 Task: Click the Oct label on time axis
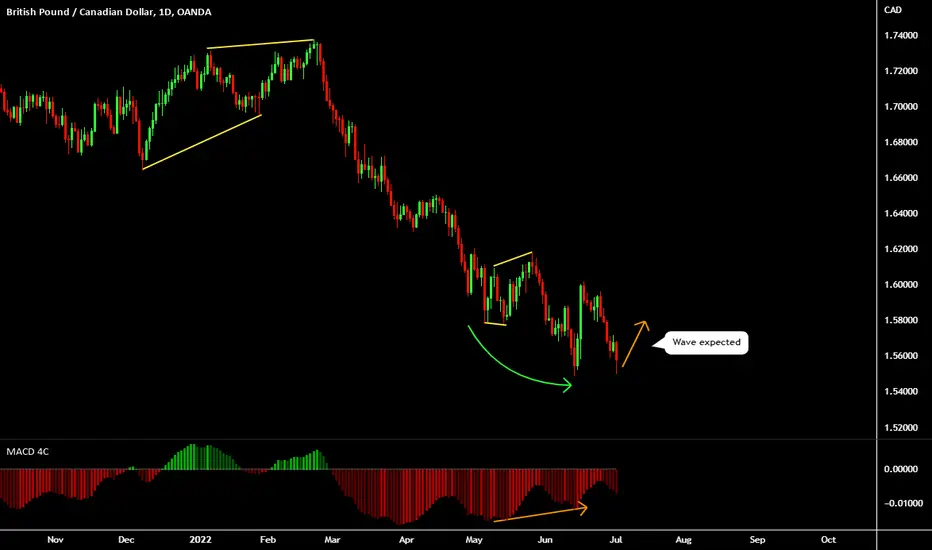829,540
